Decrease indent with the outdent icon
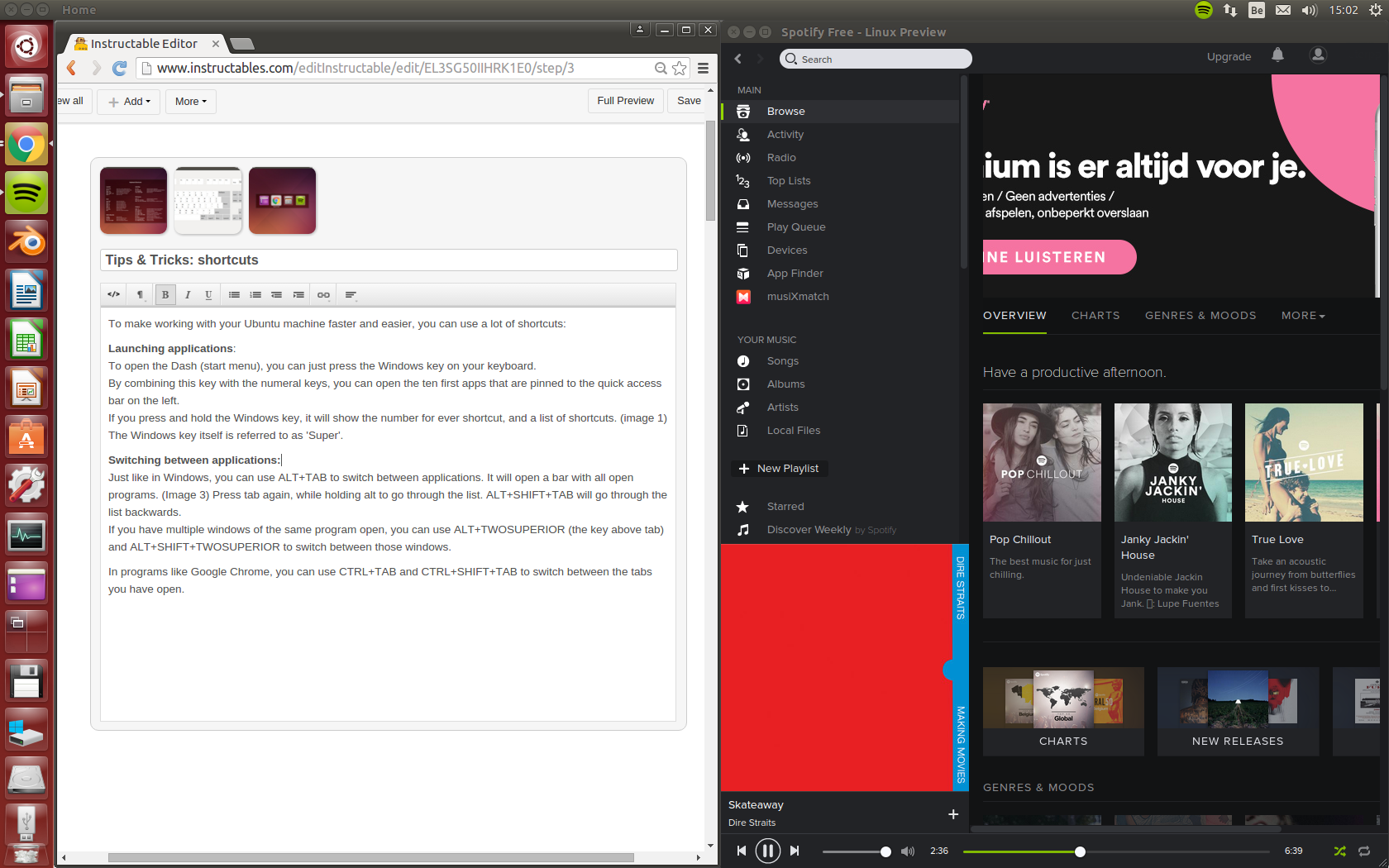Image resolution: width=1389 pixels, height=868 pixels. point(277,295)
